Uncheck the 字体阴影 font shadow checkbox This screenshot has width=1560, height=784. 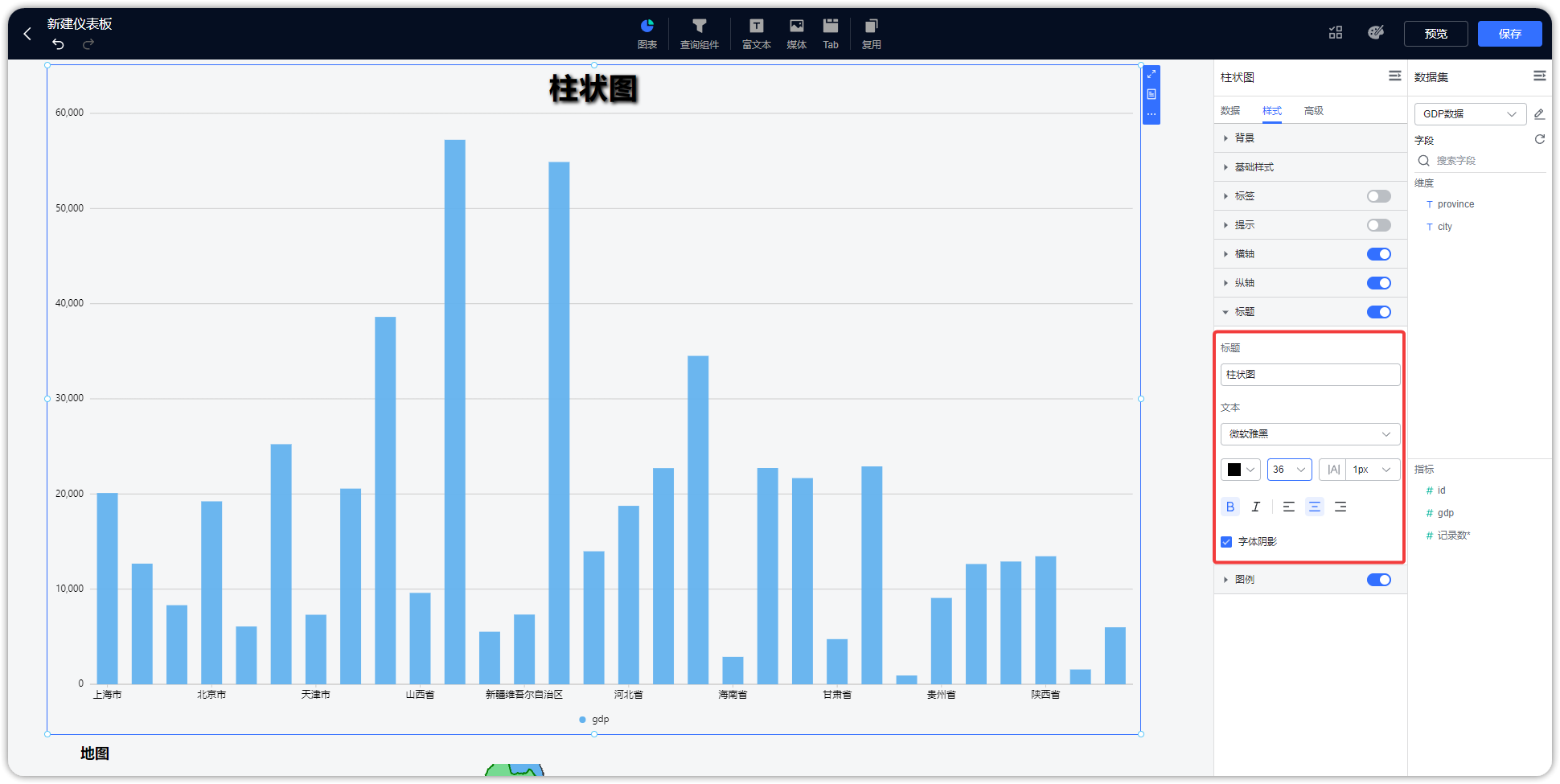point(1226,542)
